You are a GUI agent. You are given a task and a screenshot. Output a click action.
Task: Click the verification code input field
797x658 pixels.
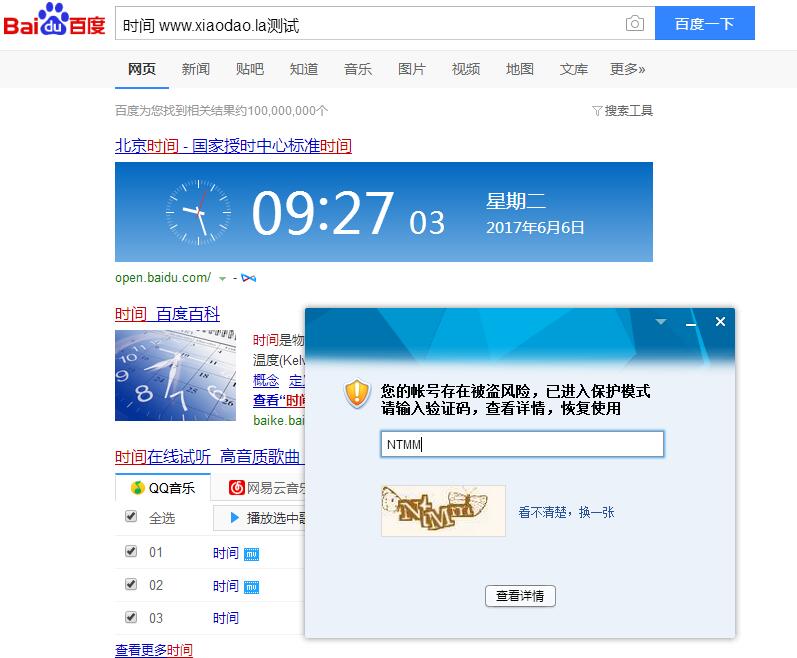coord(522,445)
